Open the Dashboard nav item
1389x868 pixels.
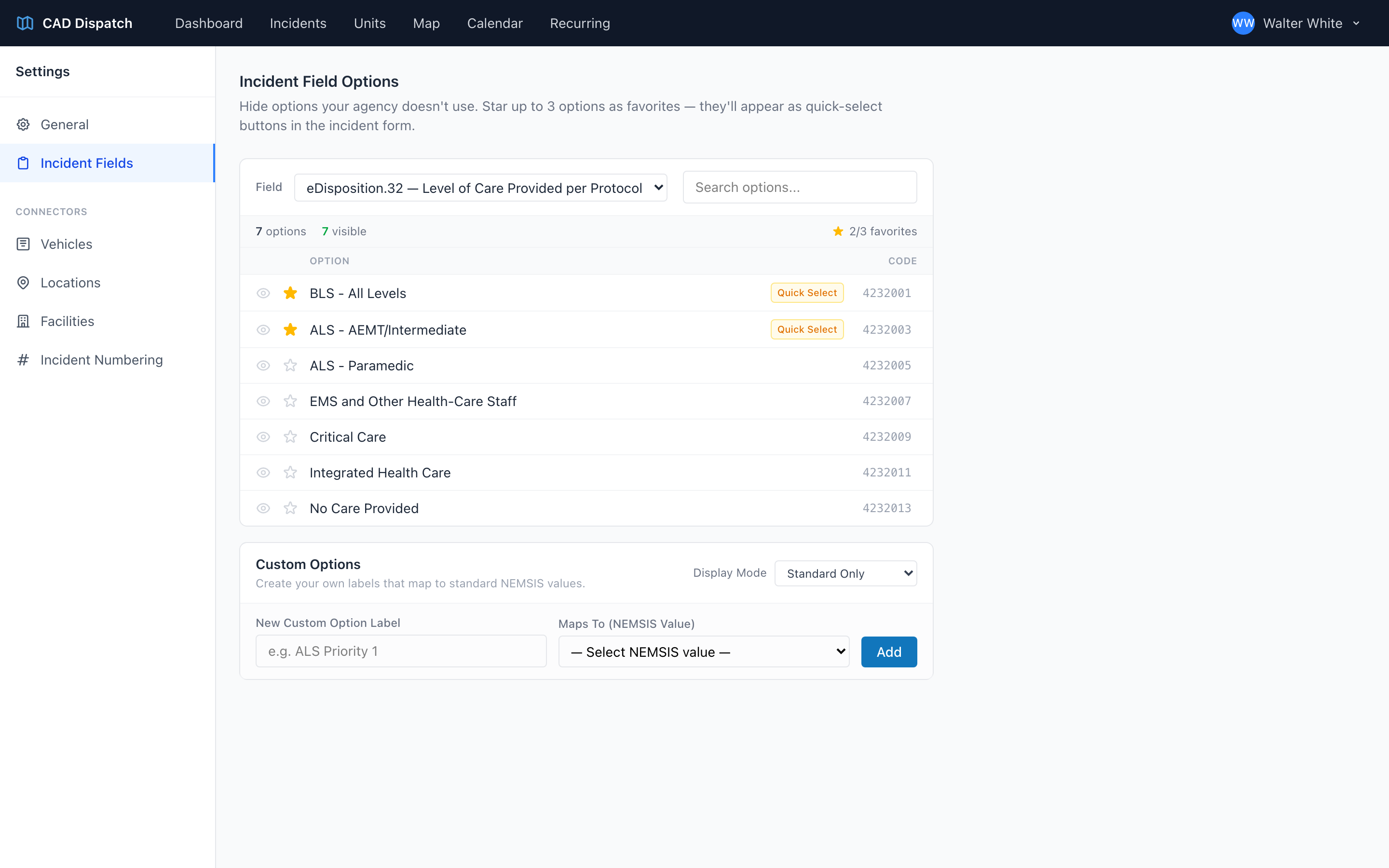(209, 23)
